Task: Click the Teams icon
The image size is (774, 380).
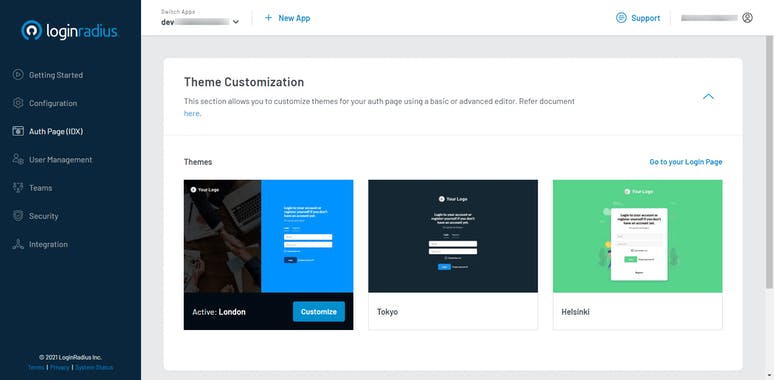Action: (x=18, y=188)
